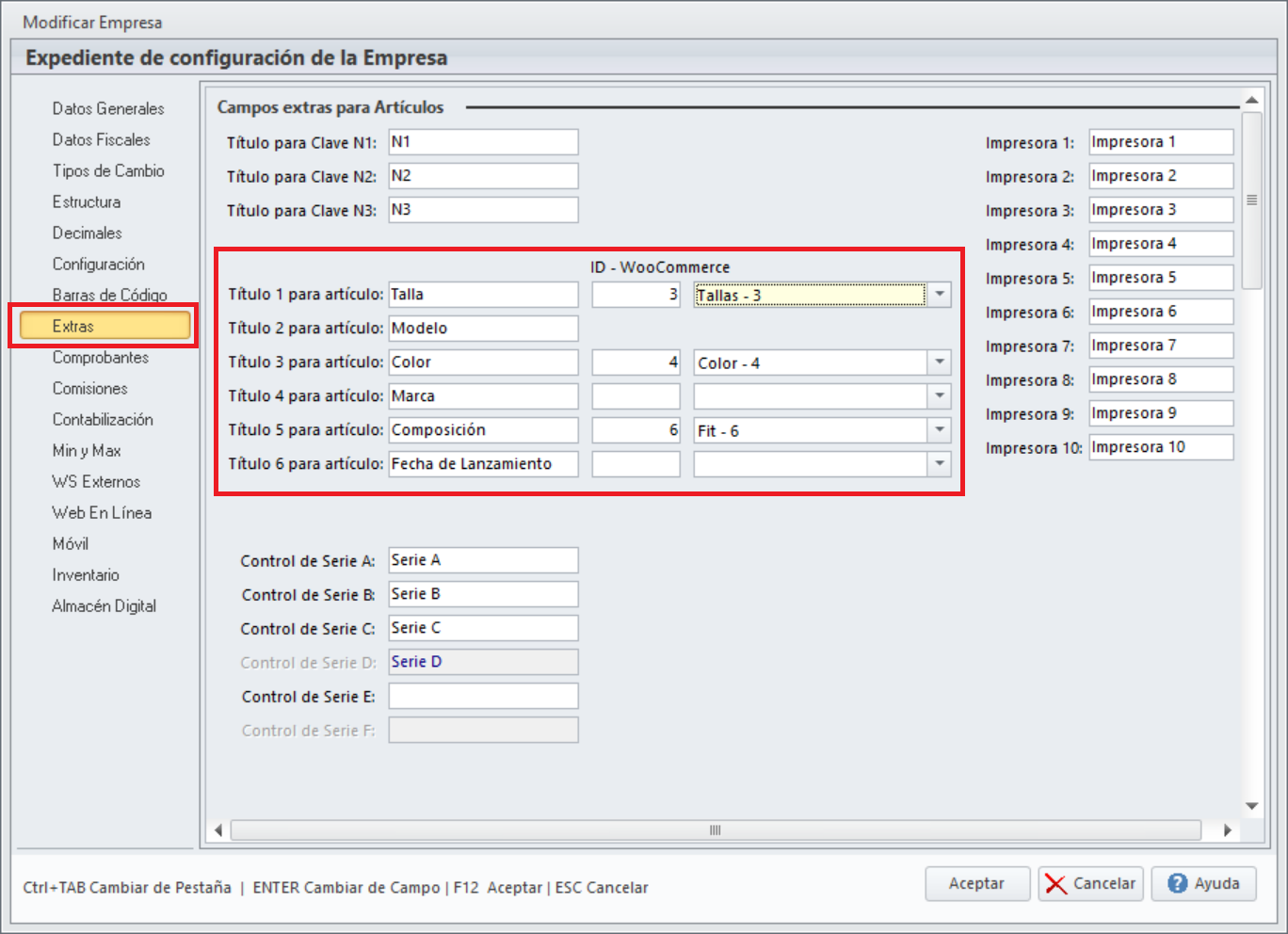Screen dimensions: 1288x934
Task: Click the red X Cancelar button
Action: (1090, 883)
